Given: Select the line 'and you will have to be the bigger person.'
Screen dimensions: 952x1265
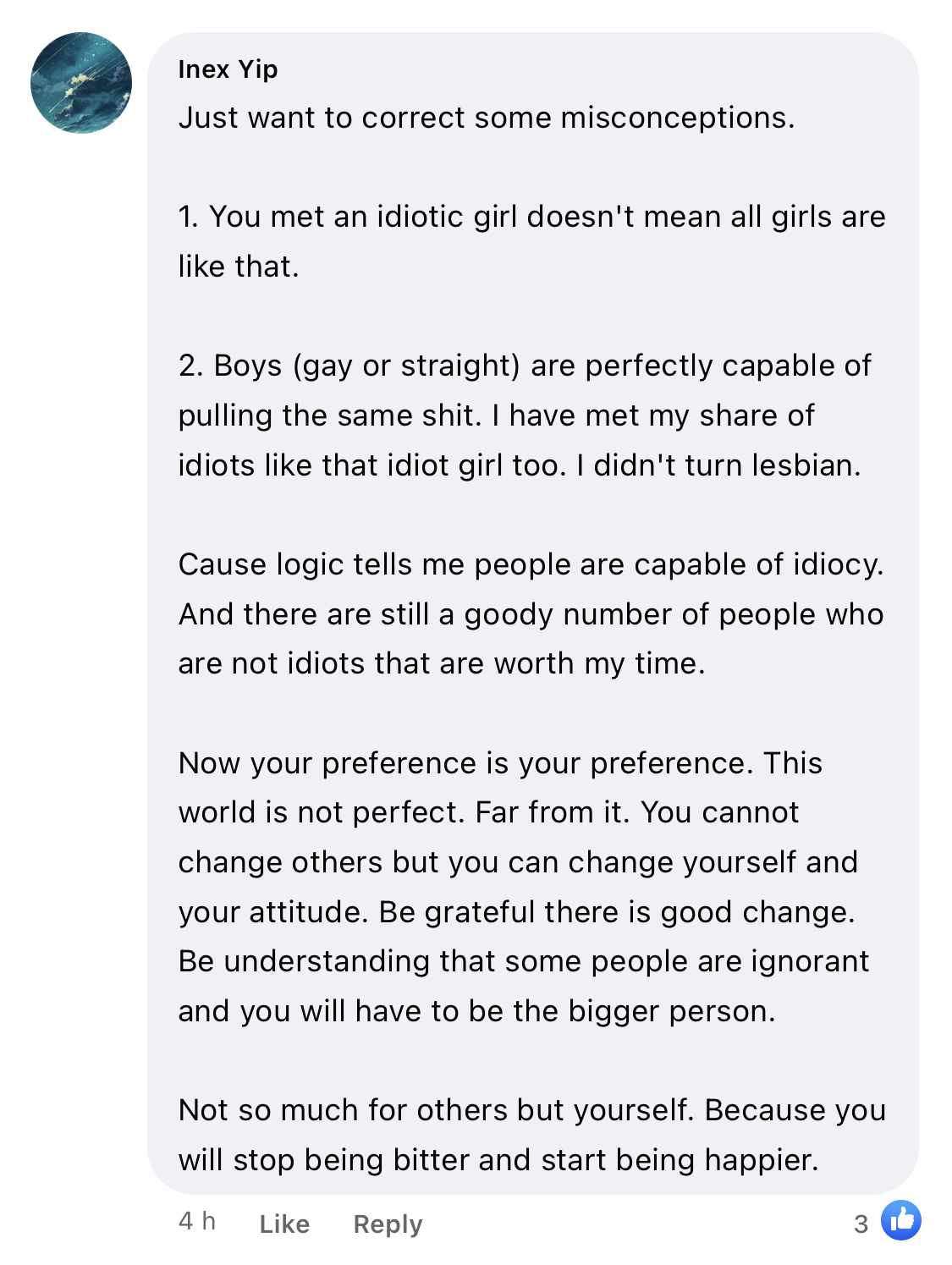Looking at the screenshot, I should [x=476, y=1011].
